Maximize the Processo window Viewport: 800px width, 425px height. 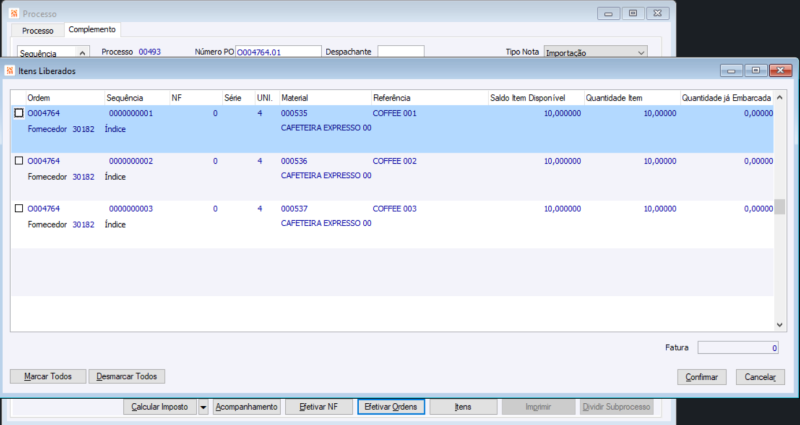click(633, 13)
